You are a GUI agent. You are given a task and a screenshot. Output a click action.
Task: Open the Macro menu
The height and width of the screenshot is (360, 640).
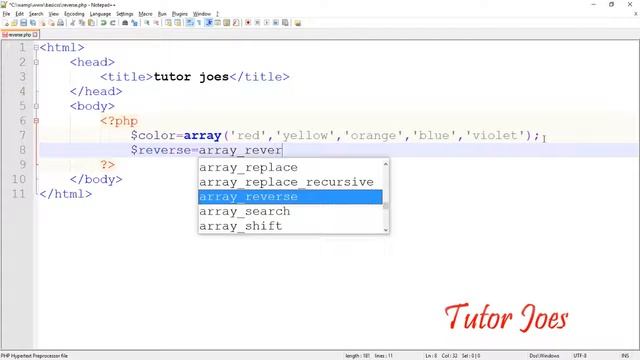coord(145,14)
